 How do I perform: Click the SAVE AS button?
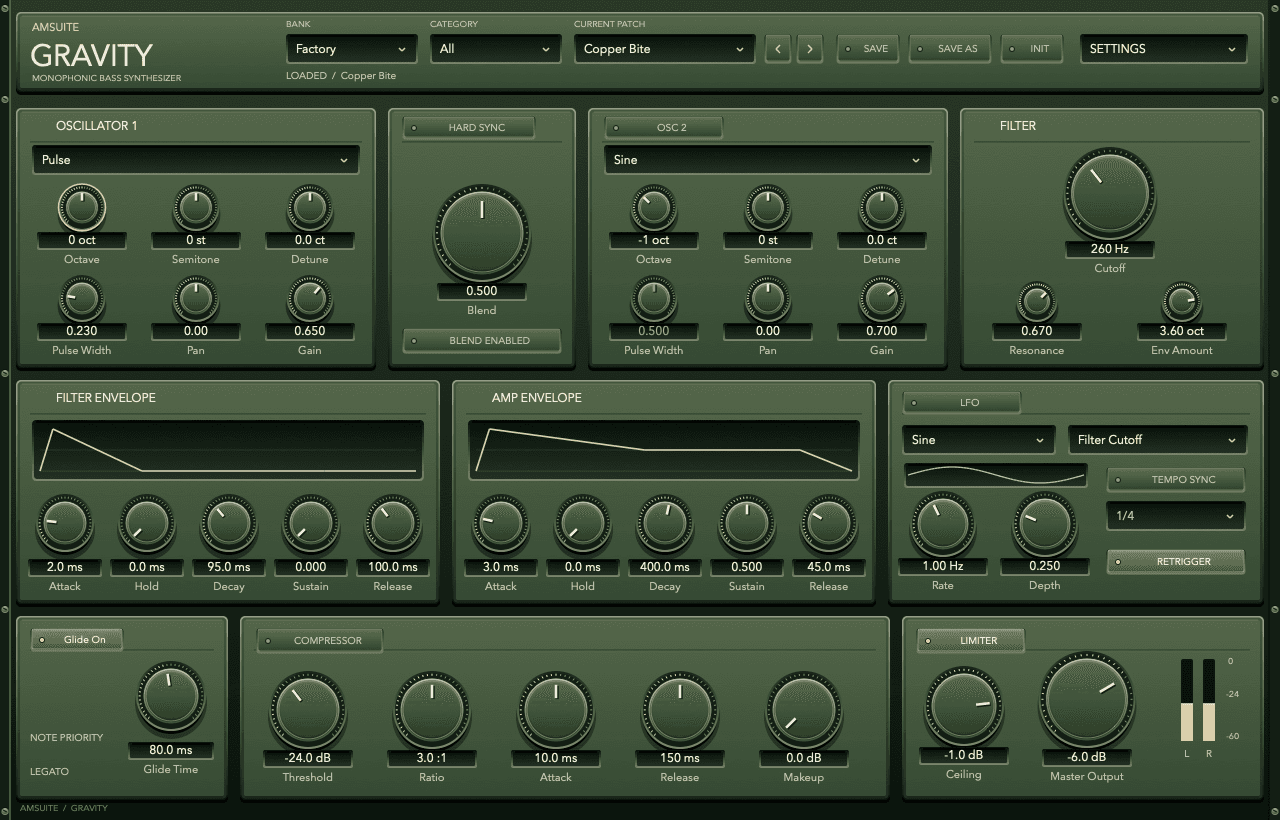pos(949,49)
